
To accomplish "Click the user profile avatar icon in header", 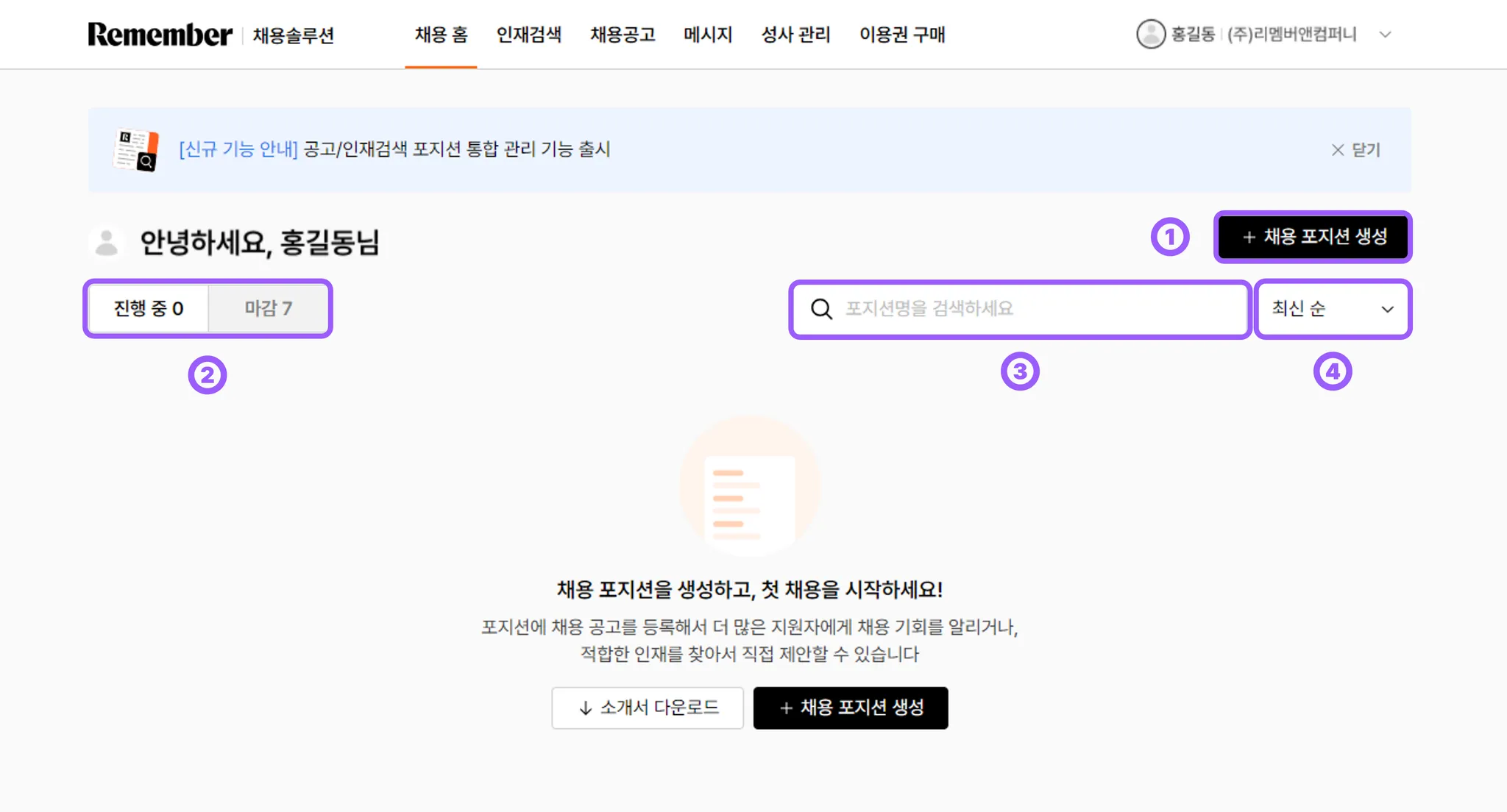I will 1150,34.
